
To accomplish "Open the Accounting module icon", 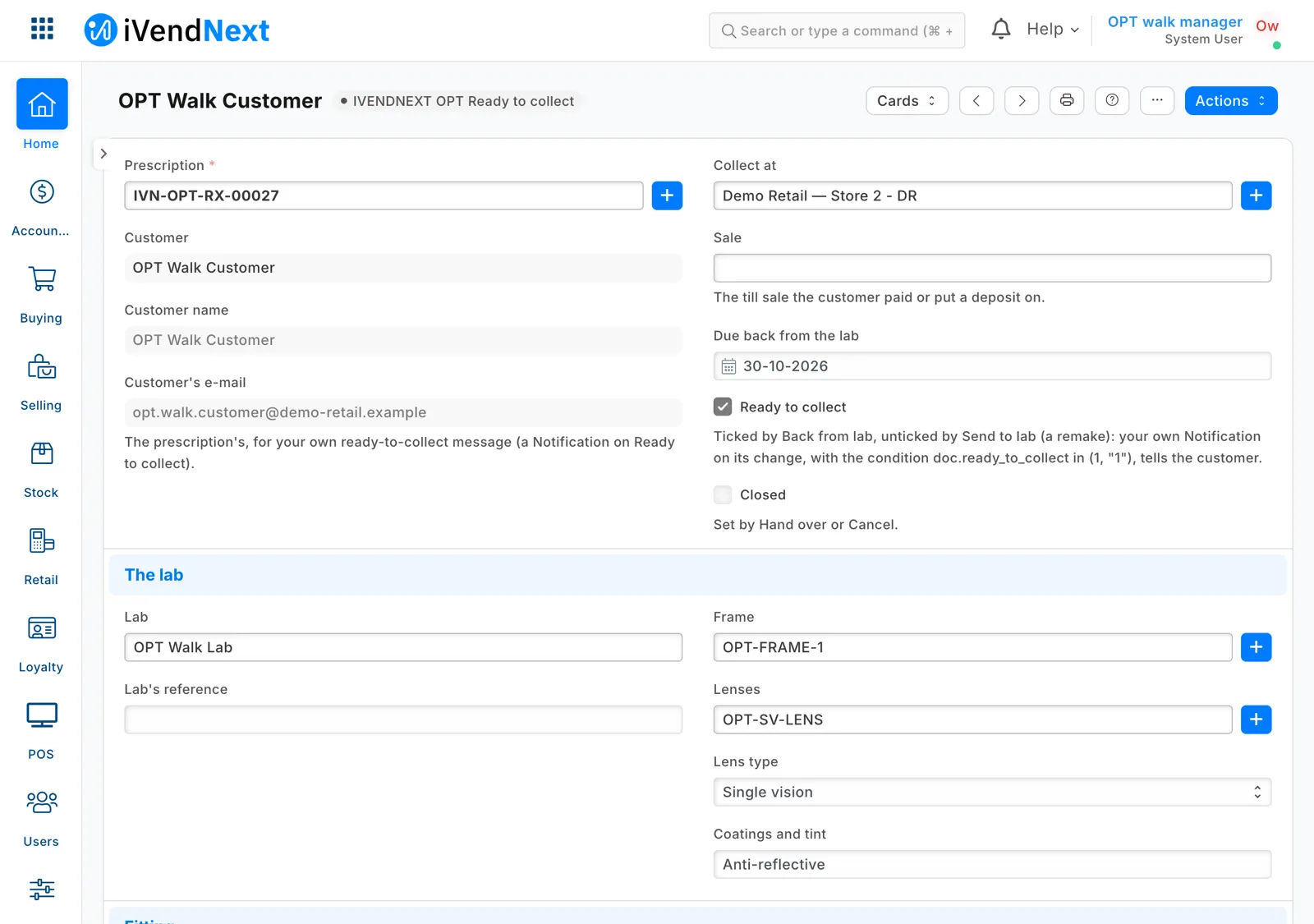I will click(x=42, y=192).
